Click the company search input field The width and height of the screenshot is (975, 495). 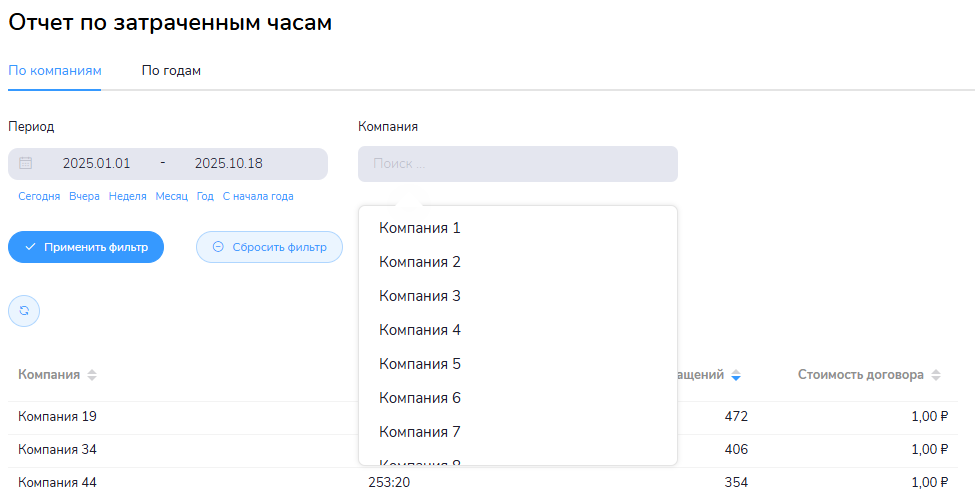point(517,164)
